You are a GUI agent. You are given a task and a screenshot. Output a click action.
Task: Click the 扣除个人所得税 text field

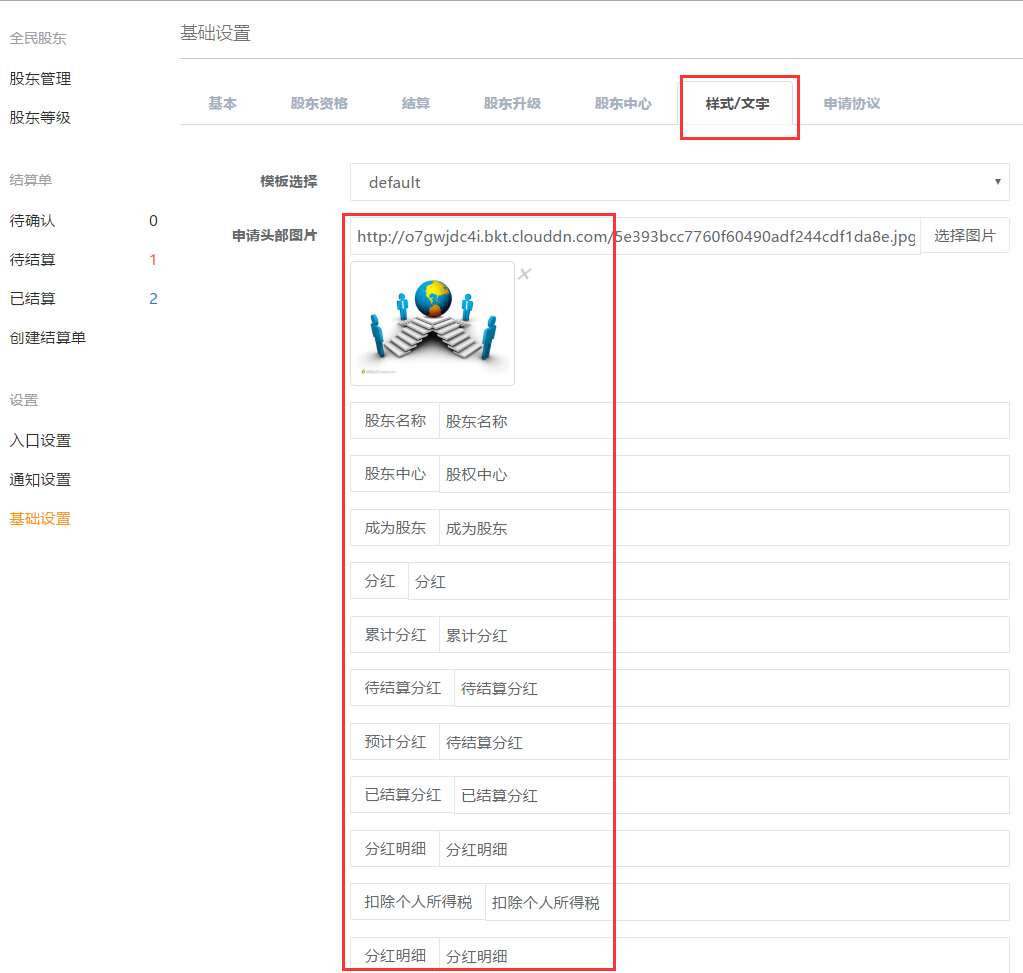(746, 902)
